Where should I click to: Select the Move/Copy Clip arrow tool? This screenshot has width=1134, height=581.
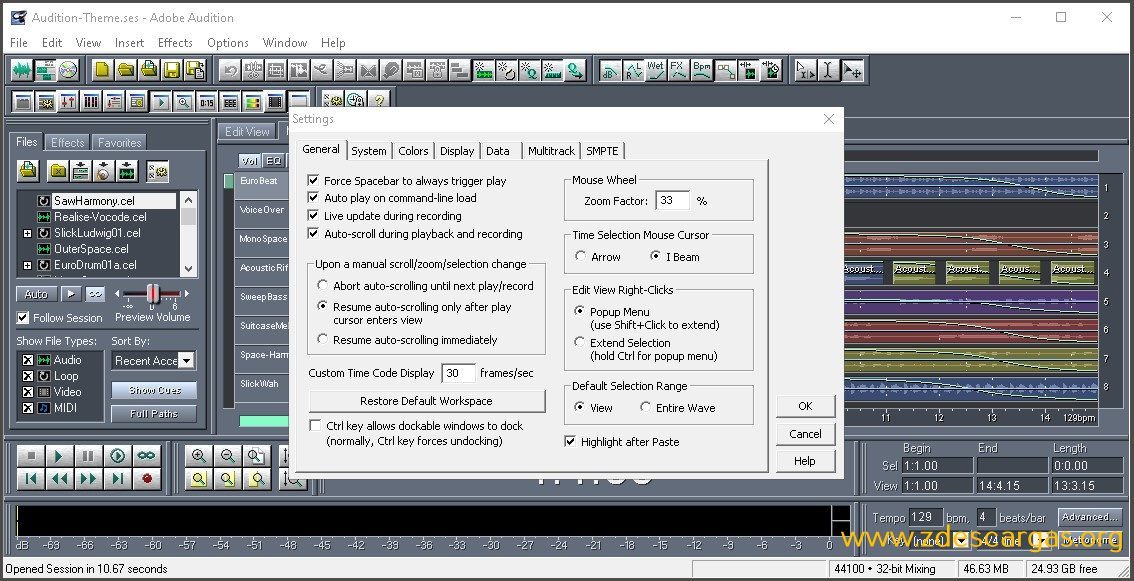click(x=852, y=70)
